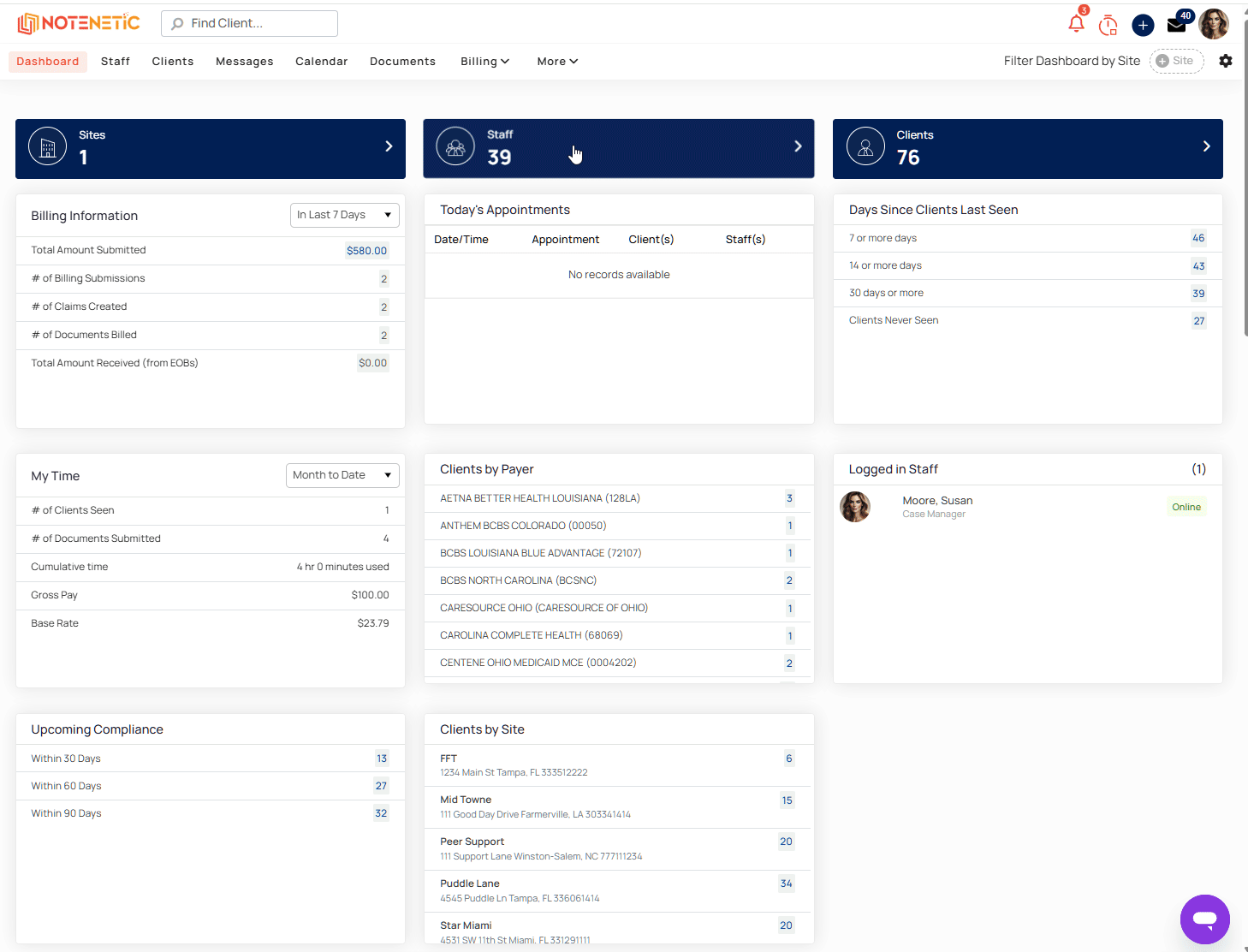Open the Staff card arrow

798,146
